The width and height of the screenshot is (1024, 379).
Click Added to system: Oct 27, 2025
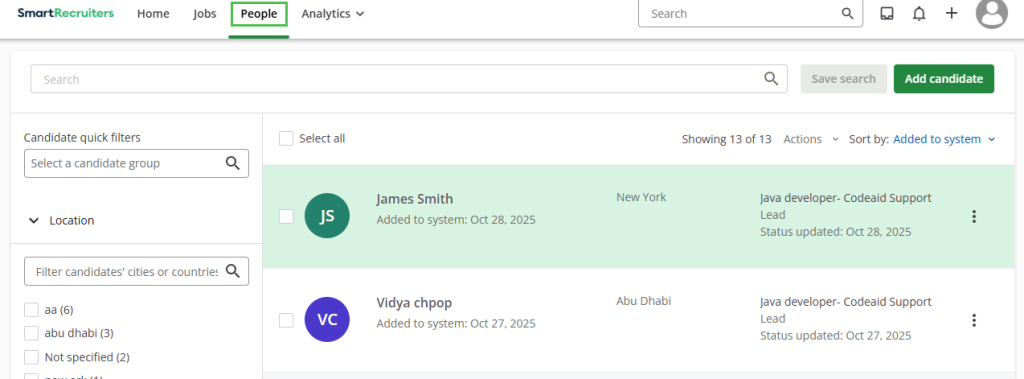(x=456, y=323)
